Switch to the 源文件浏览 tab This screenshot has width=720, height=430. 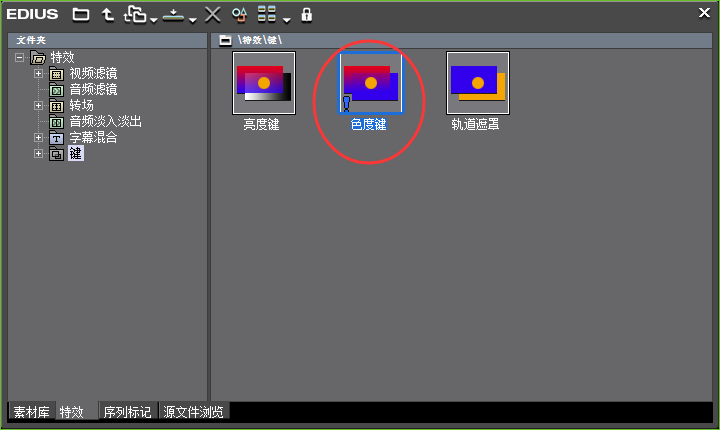[193, 412]
